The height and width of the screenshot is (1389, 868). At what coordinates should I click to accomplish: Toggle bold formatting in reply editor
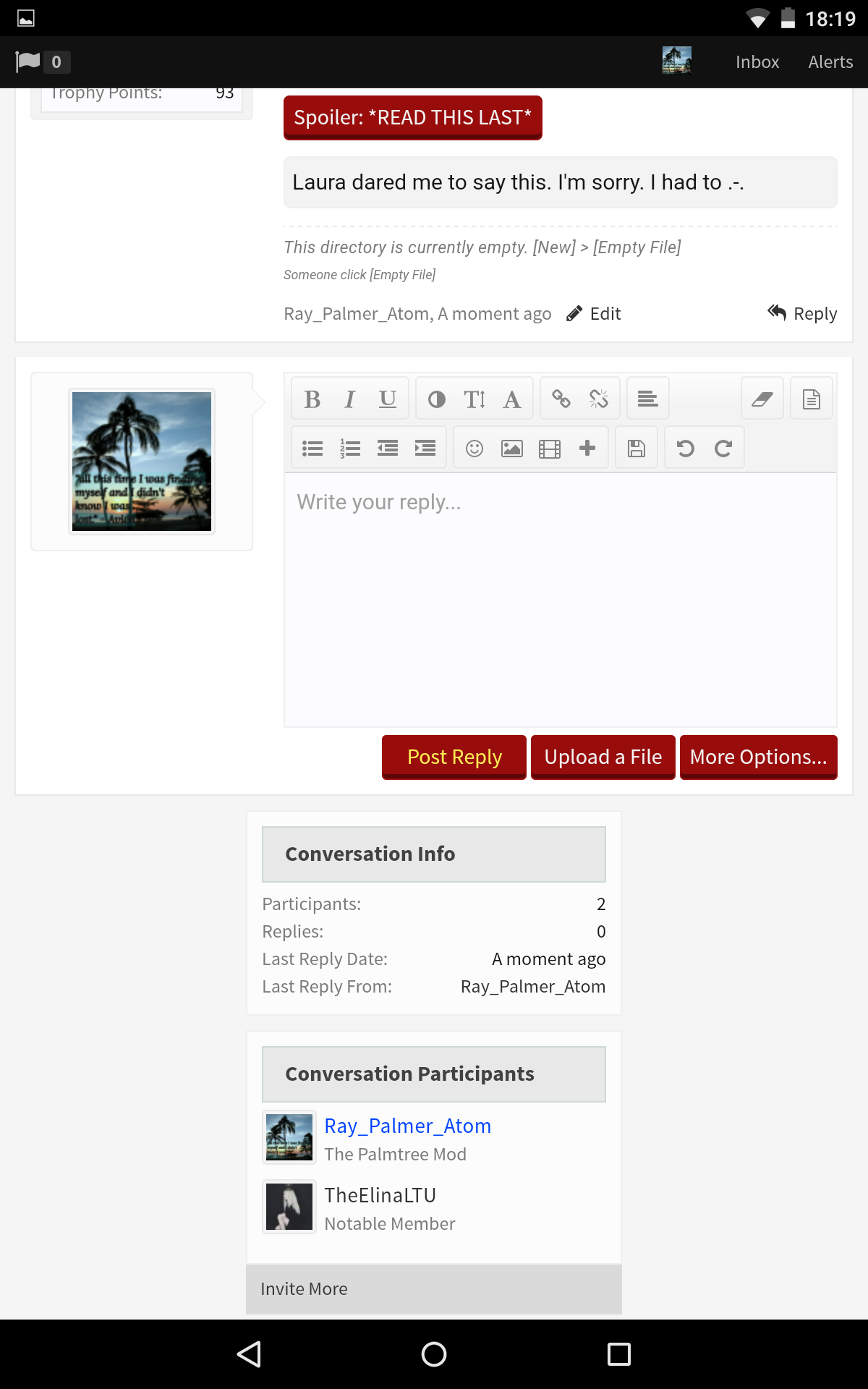(312, 399)
